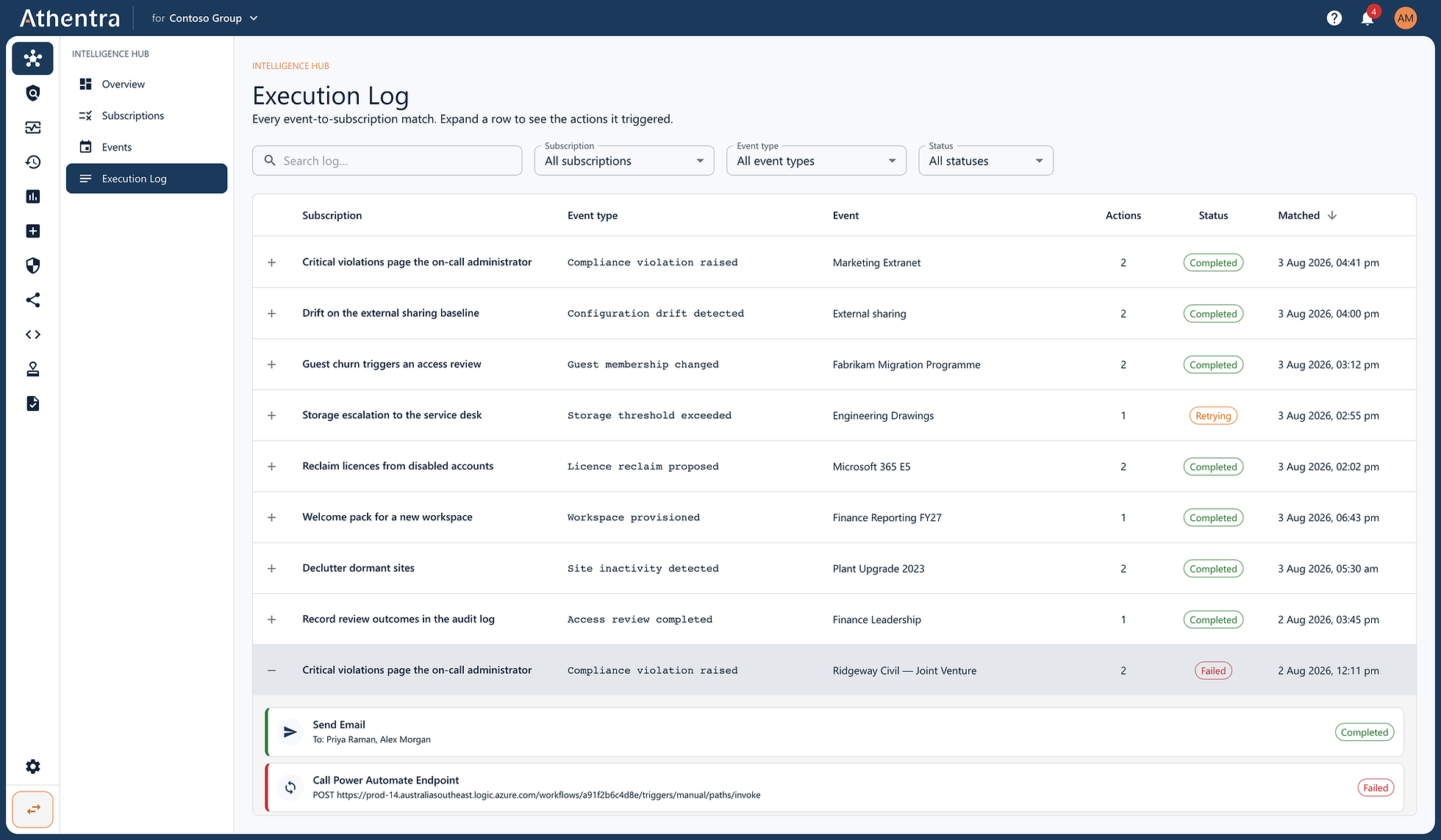
Task: Open the settings gear in the rail
Action: [x=32, y=767]
